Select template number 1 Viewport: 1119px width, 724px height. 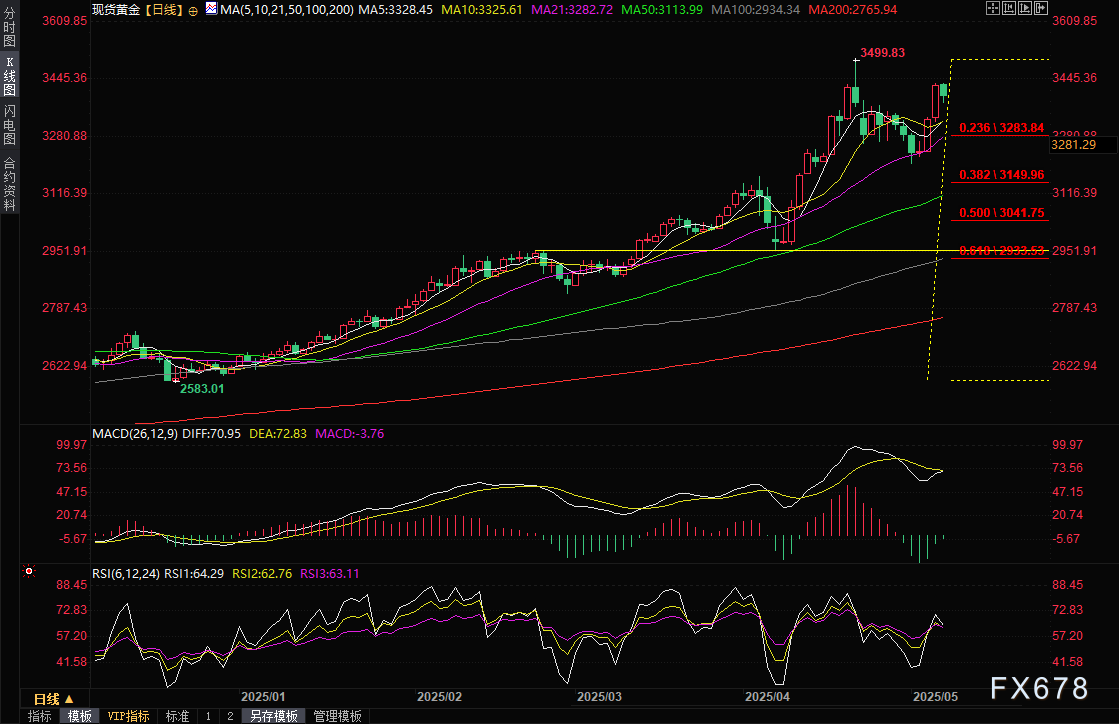tap(208, 716)
